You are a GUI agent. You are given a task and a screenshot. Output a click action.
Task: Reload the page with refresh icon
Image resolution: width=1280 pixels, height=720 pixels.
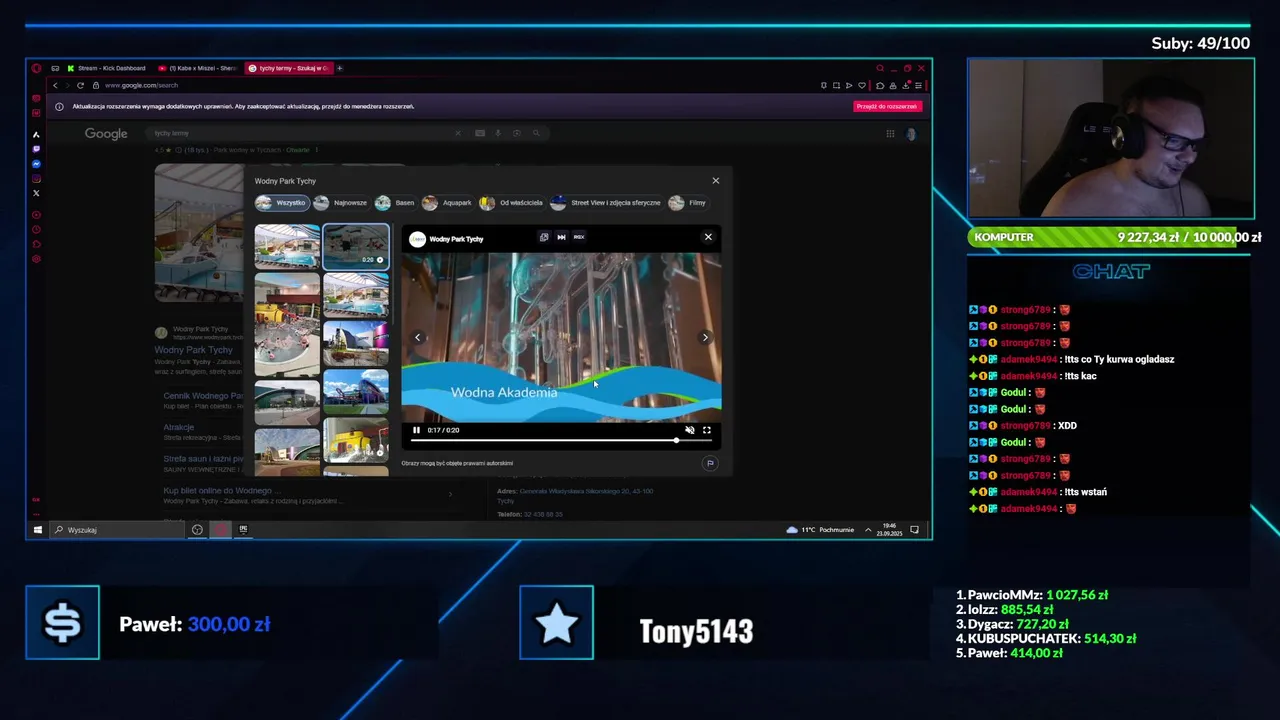[80, 85]
